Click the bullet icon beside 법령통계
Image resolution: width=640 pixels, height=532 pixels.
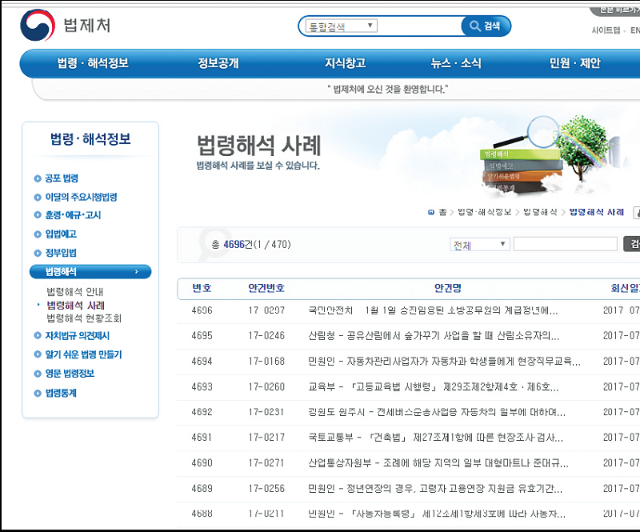click(x=37, y=393)
